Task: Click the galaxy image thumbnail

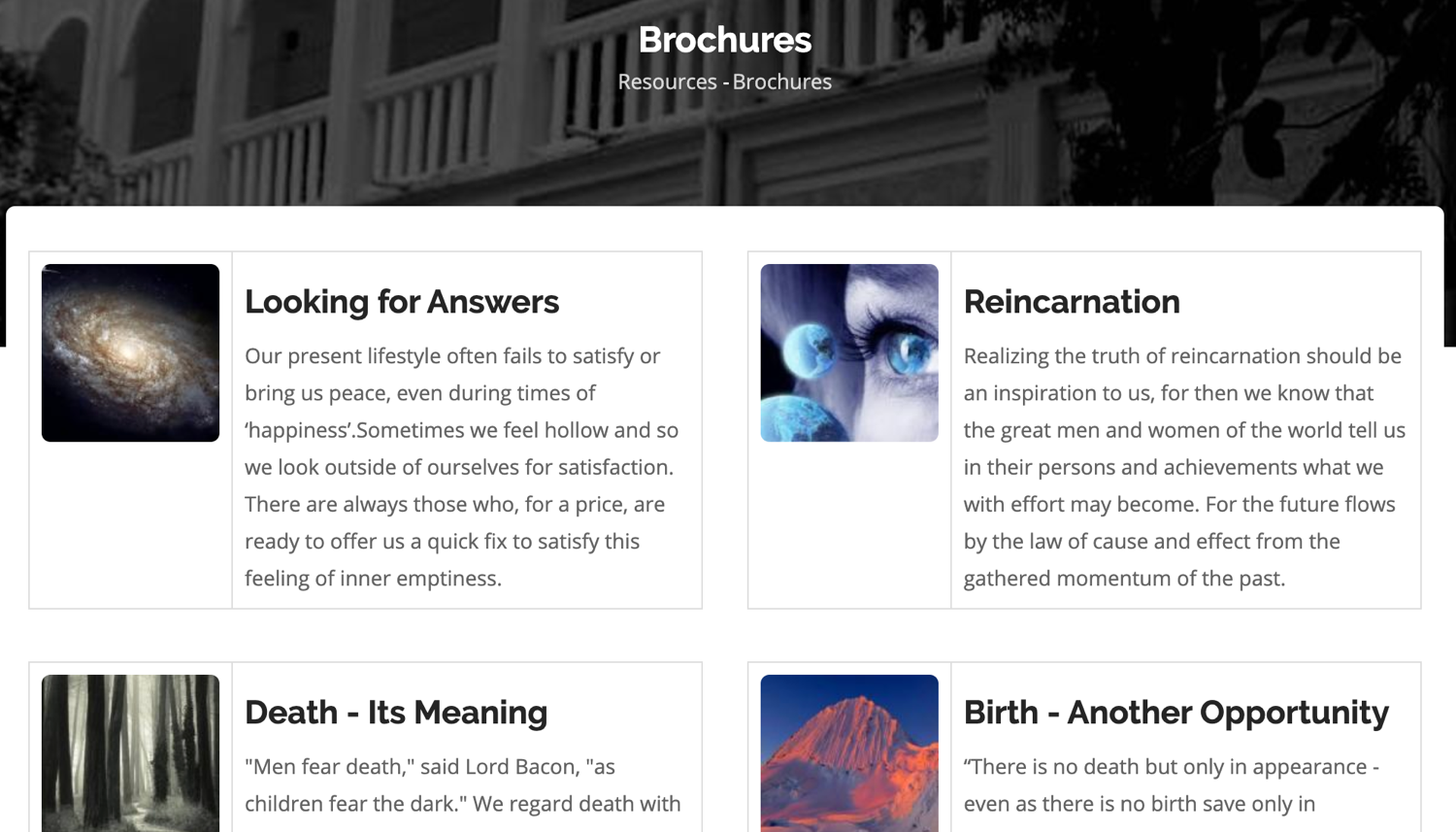Action: (x=130, y=352)
